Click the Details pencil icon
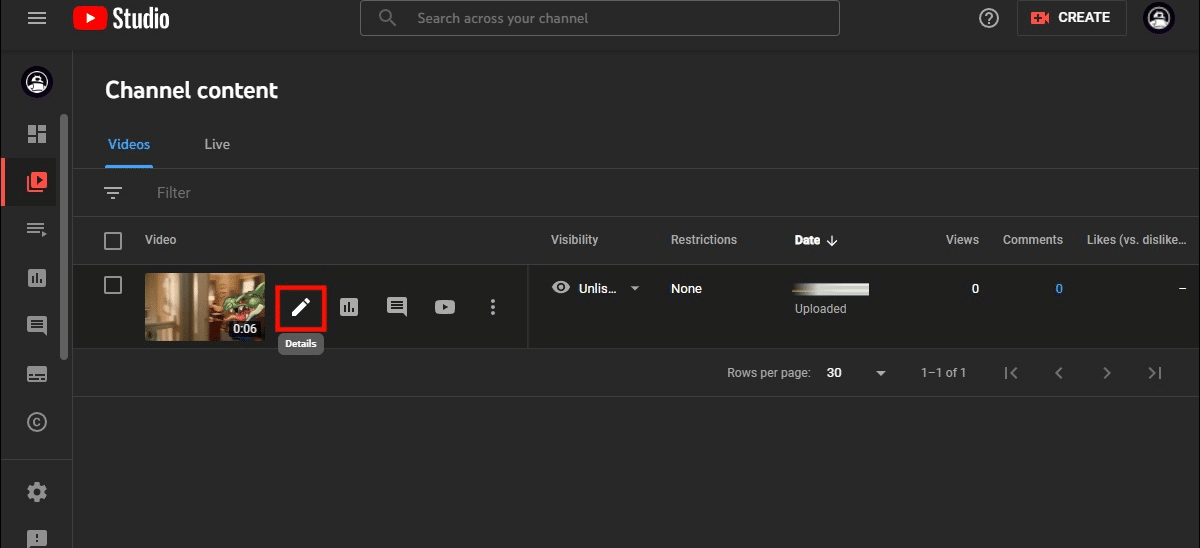1200x548 pixels. 301,307
